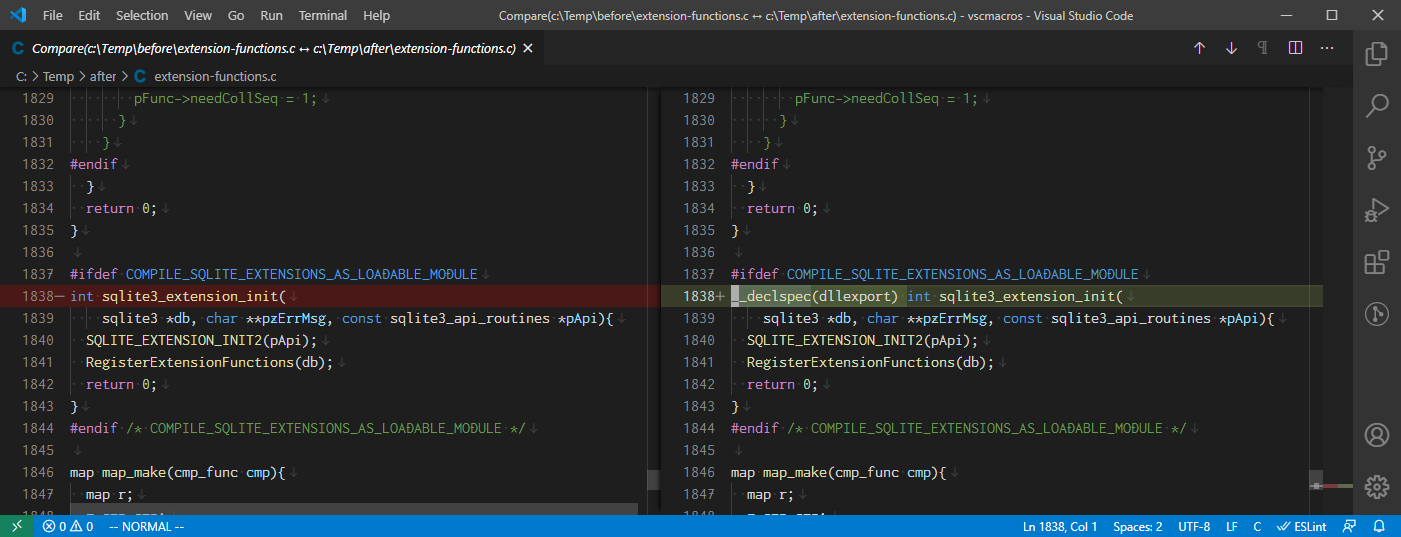Go to next change arrow
1401x537 pixels.
[1231, 48]
